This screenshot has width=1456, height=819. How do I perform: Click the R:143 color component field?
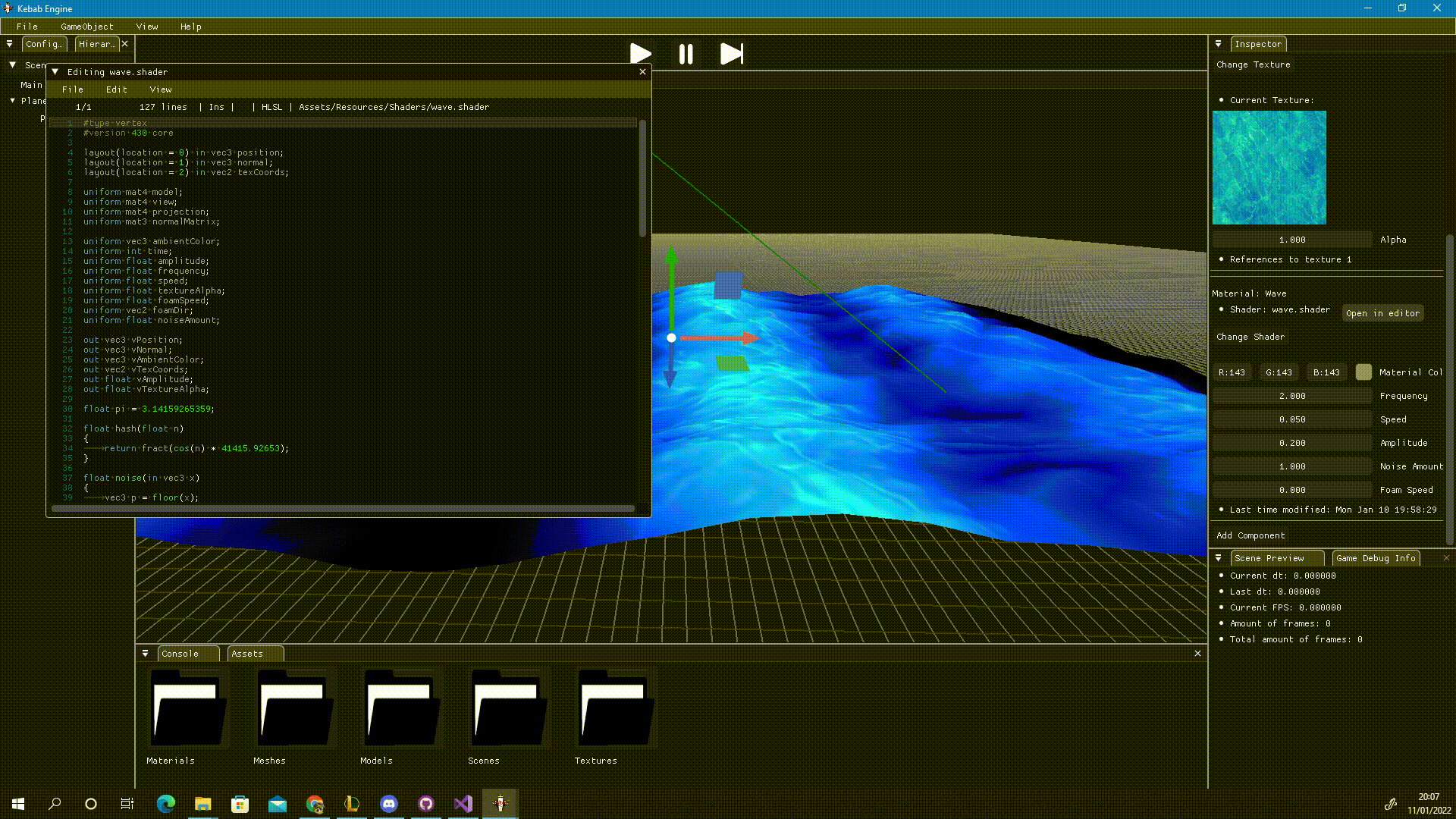(x=1232, y=372)
